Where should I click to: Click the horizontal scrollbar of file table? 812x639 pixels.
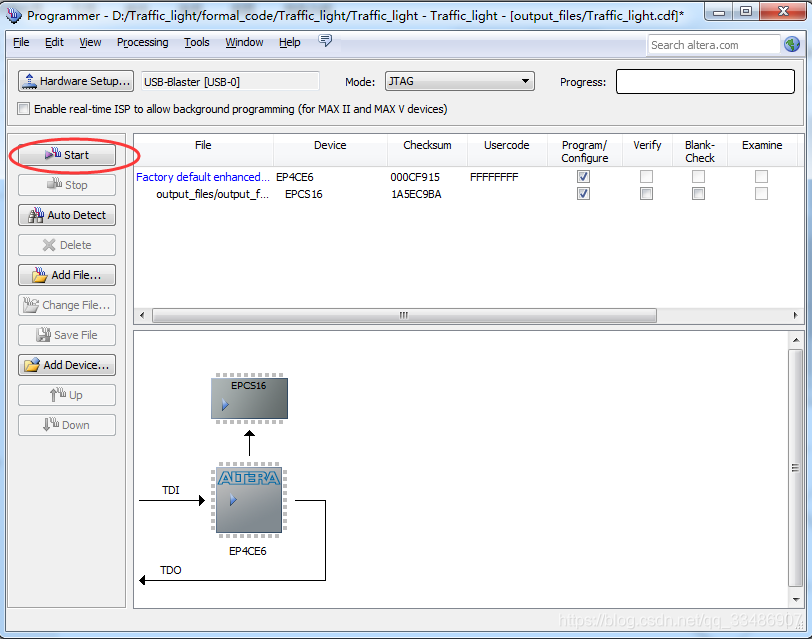[x=404, y=315]
